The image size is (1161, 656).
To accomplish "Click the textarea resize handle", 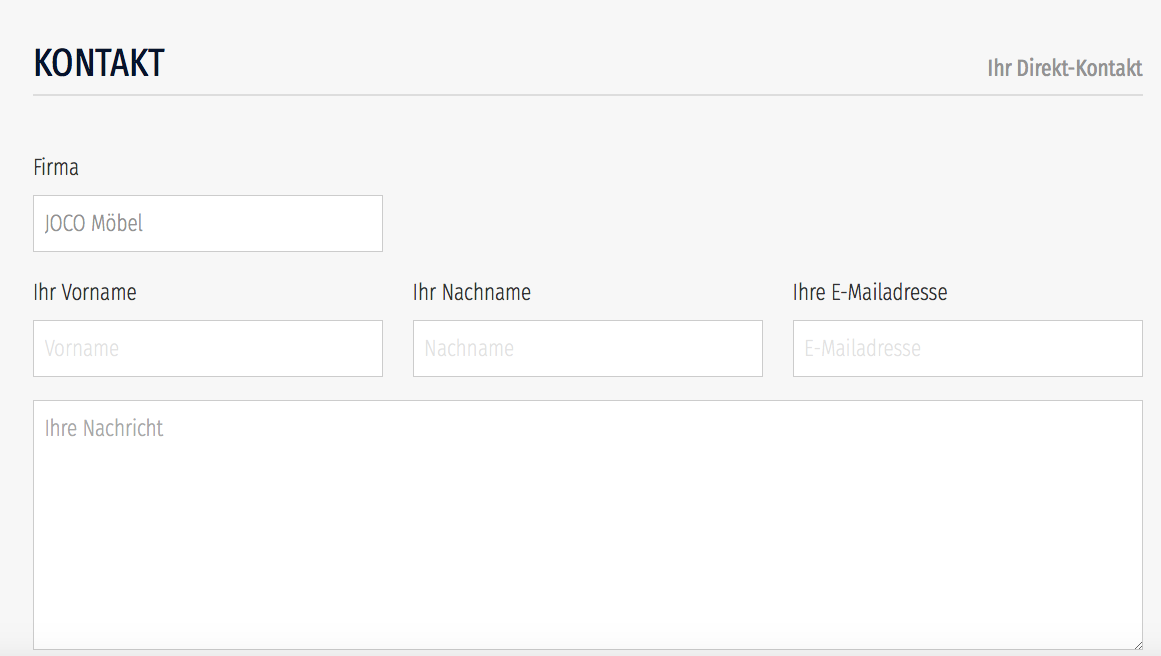I will point(1137,645).
